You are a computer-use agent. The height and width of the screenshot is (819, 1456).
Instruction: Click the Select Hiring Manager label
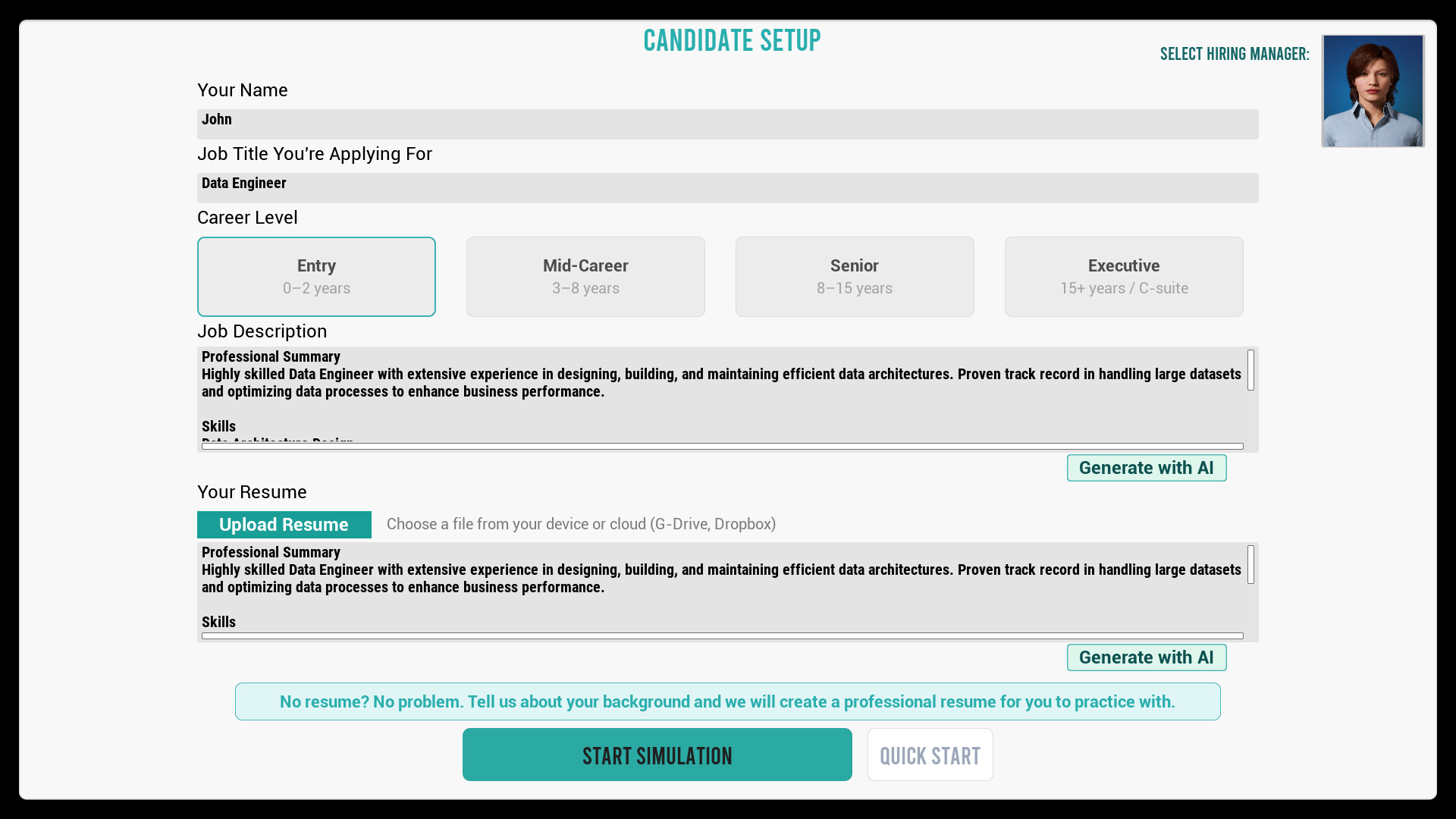1235,54
